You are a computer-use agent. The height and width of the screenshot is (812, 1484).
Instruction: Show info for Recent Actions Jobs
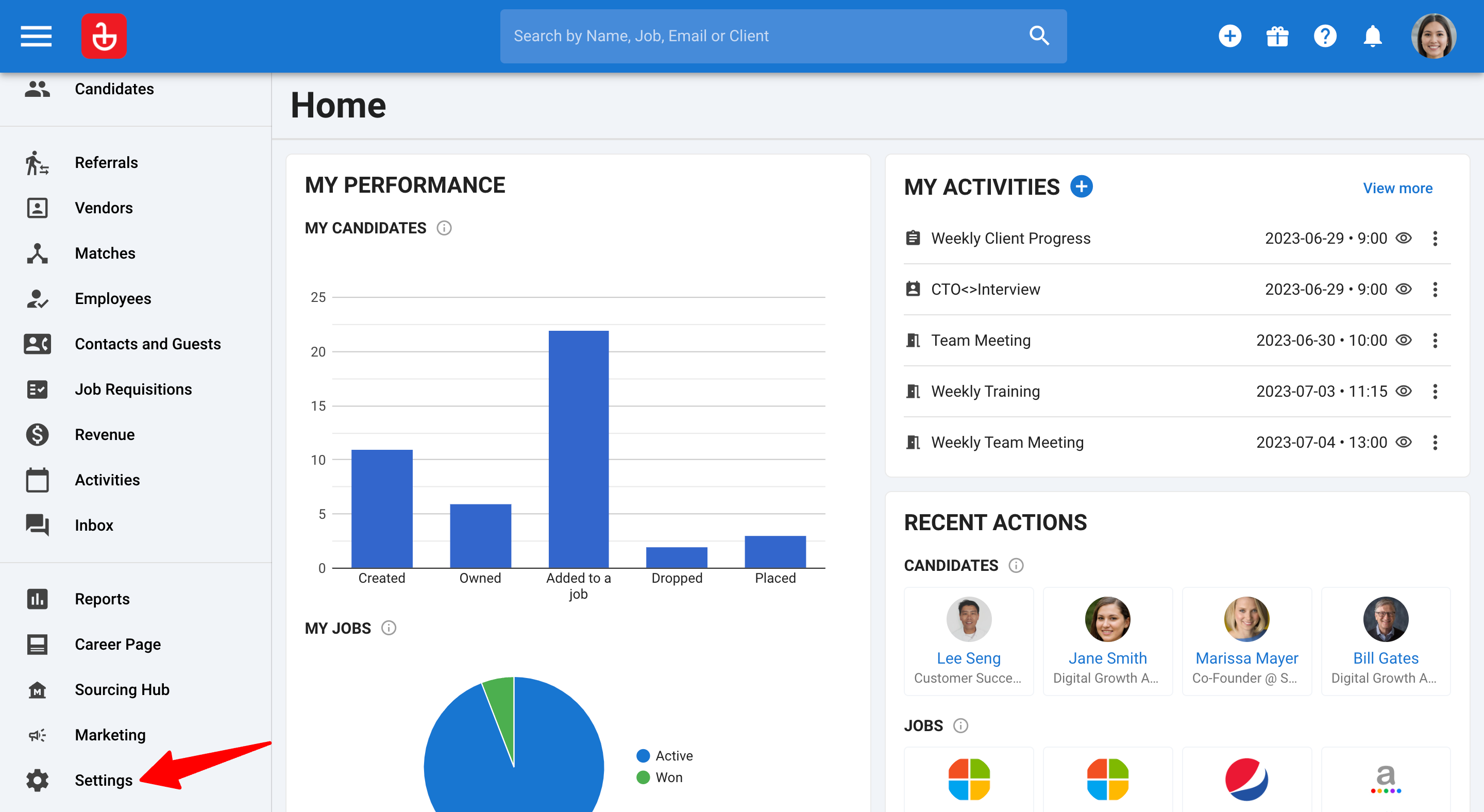coord(961,725)
